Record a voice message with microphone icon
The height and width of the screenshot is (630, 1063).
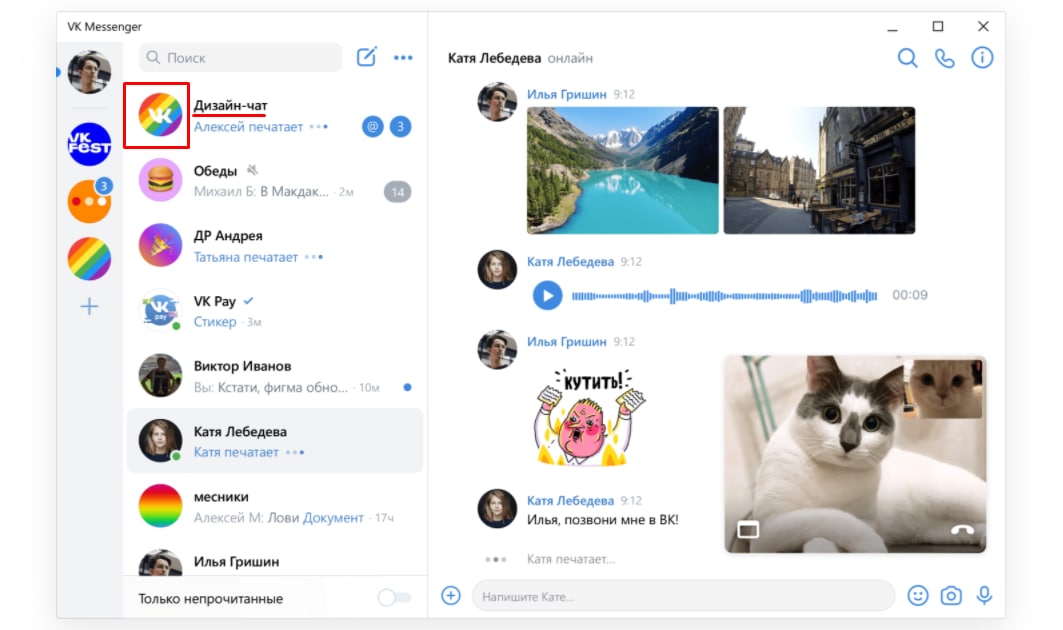pyautogui.click(x=984, y=595)
